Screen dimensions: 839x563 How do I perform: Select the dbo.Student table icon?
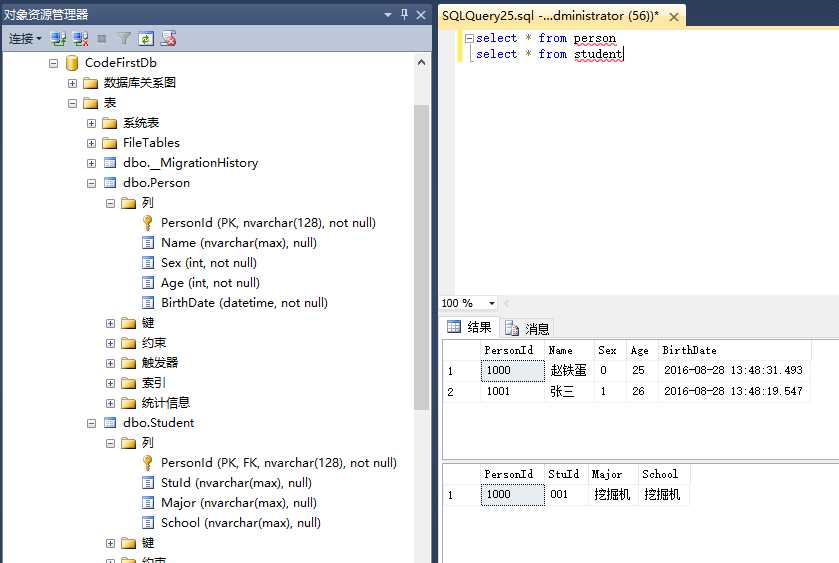110,423
